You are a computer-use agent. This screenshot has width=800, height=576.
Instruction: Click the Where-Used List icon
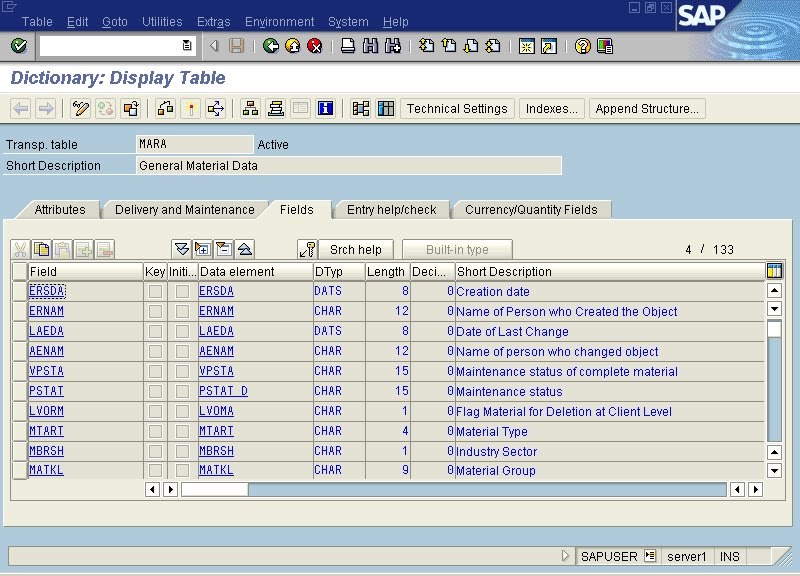pos(216,108)
